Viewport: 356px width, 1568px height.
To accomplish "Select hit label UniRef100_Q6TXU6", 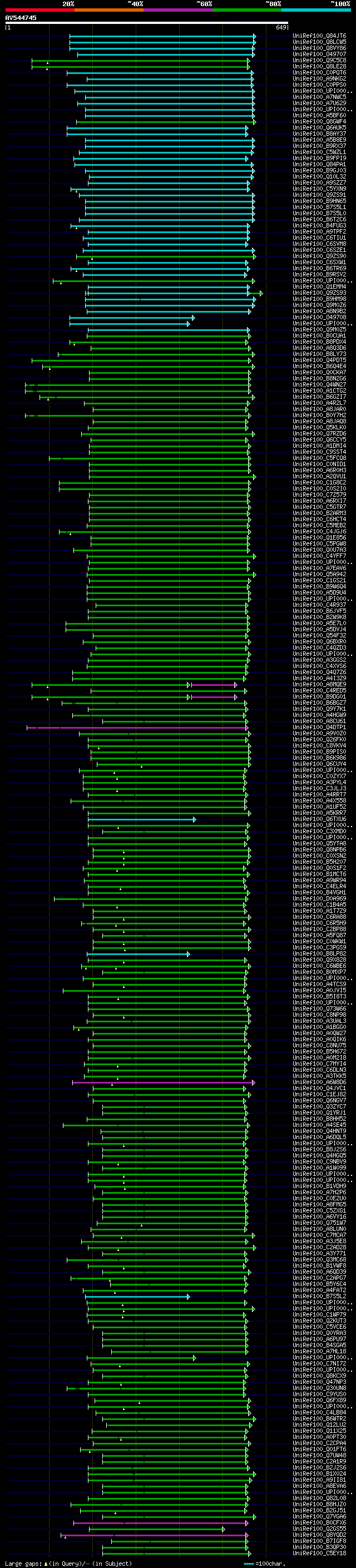I will tap(319, 819).
